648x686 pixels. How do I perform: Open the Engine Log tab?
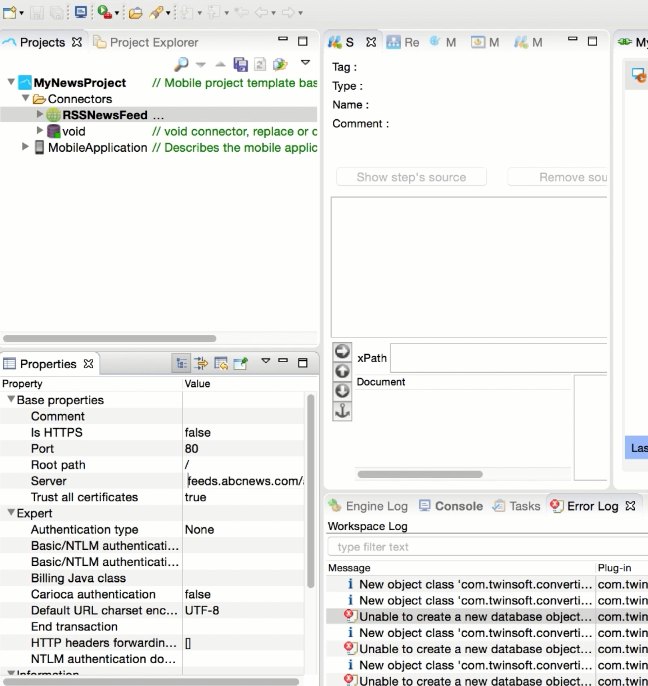(368, 506)
